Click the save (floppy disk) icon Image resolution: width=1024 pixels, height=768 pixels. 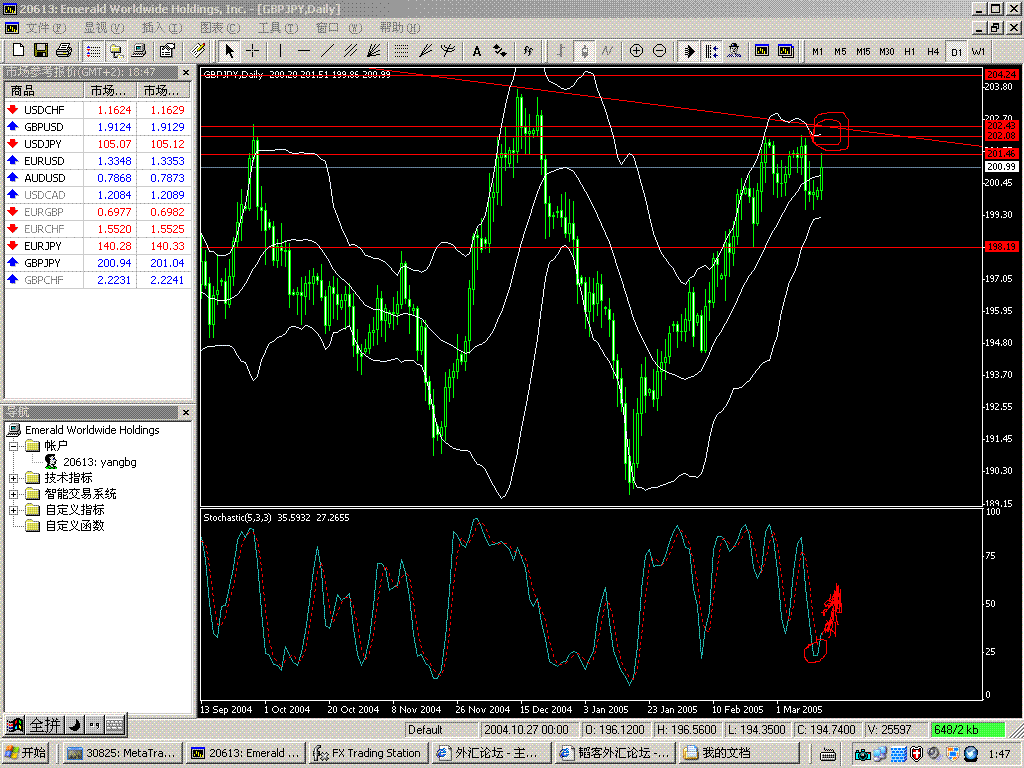click(x=41, y=51)
